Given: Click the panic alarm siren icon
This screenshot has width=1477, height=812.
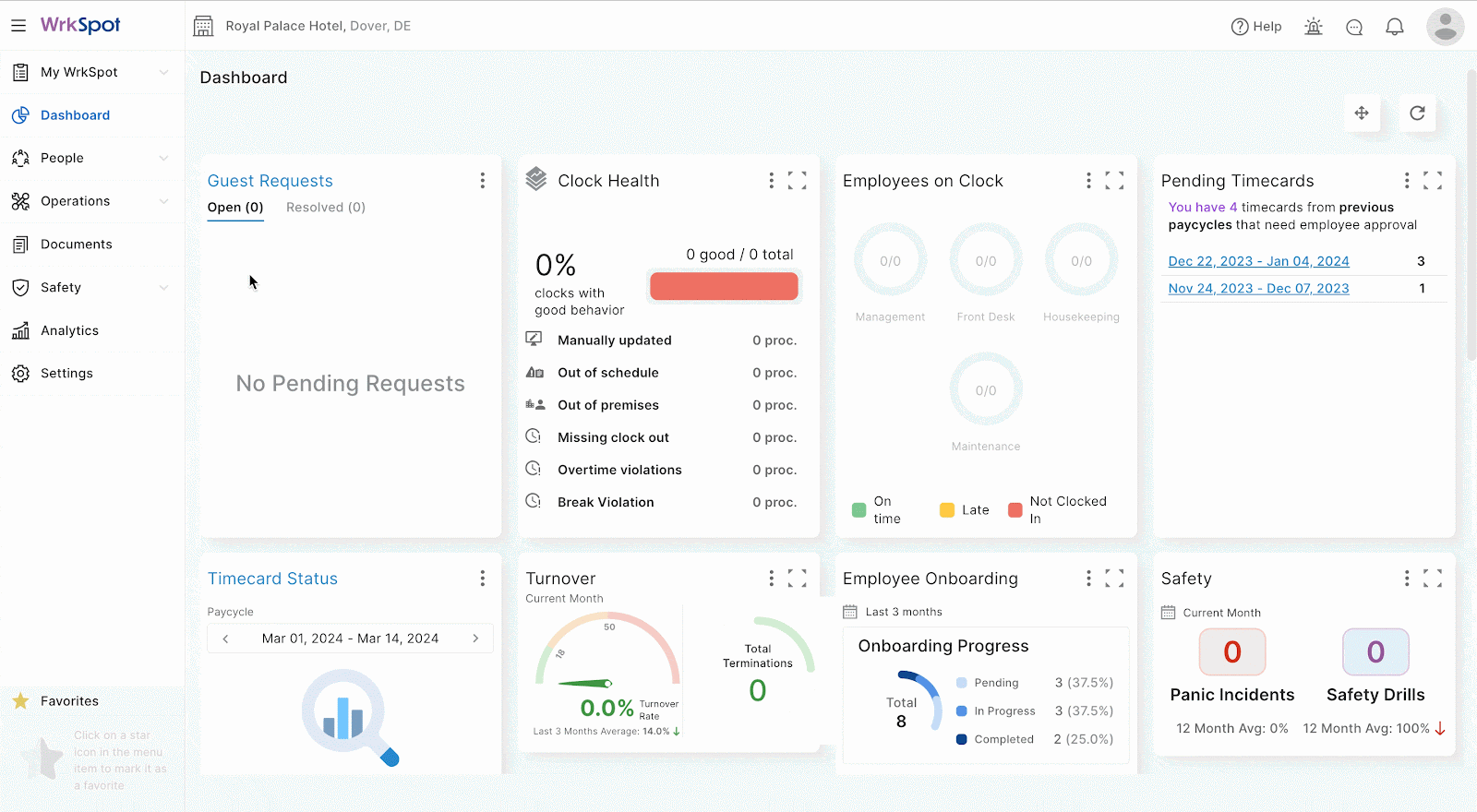Looking at the screenshot, I should tap(1314, 27).
